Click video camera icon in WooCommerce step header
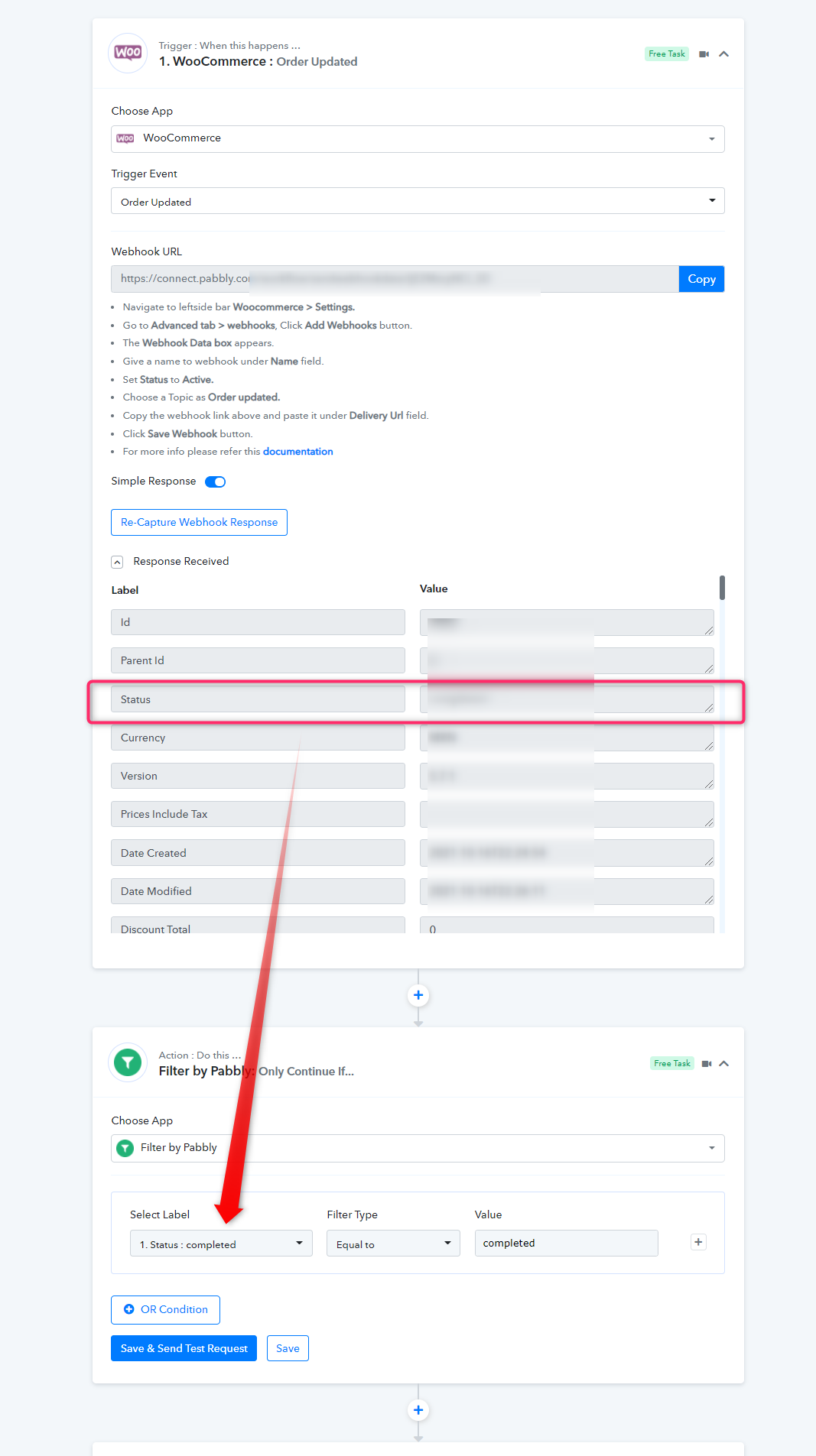Viewport: 816px width, 1456px height. [x=704, y=54]
